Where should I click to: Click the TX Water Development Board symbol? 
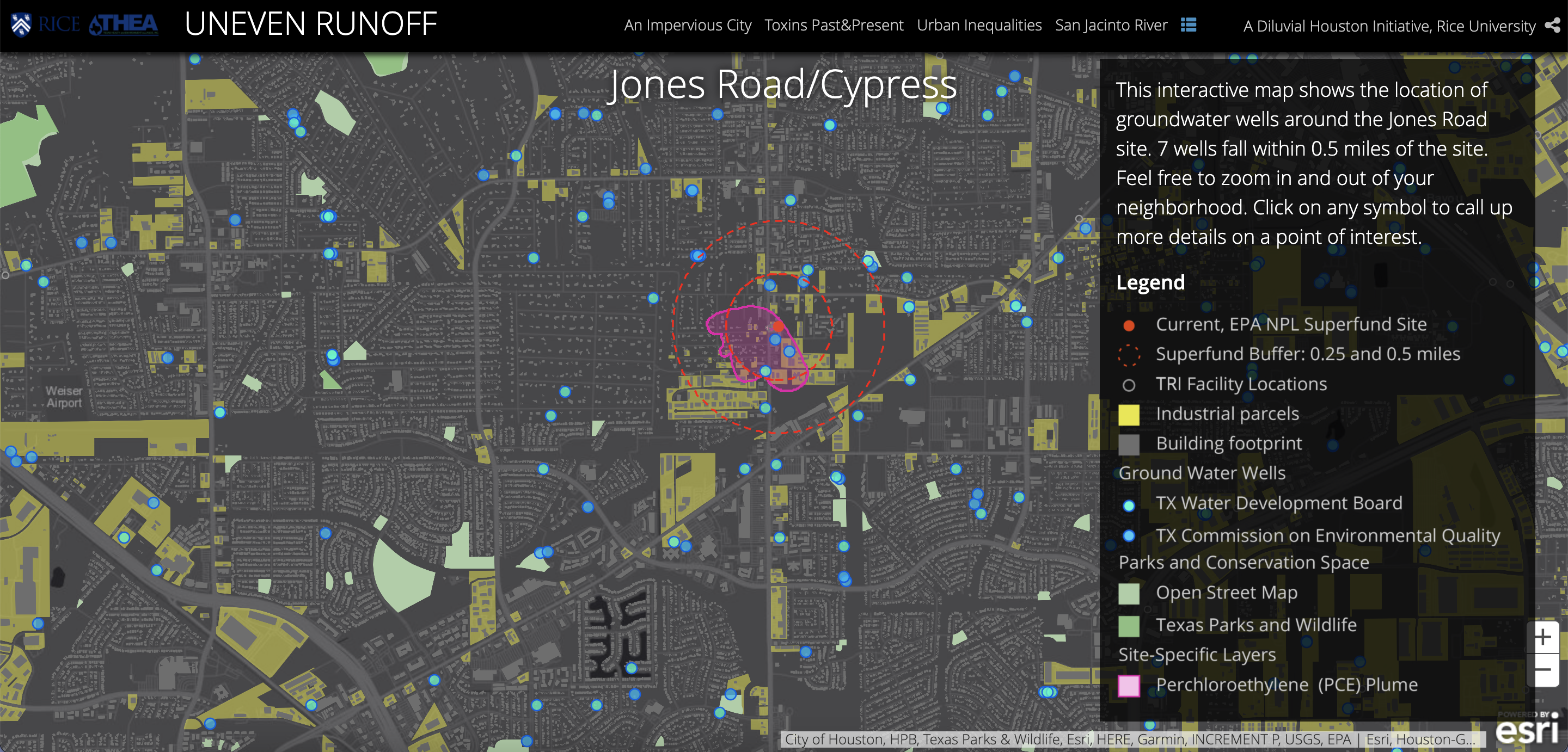(x=1129, y=505)
